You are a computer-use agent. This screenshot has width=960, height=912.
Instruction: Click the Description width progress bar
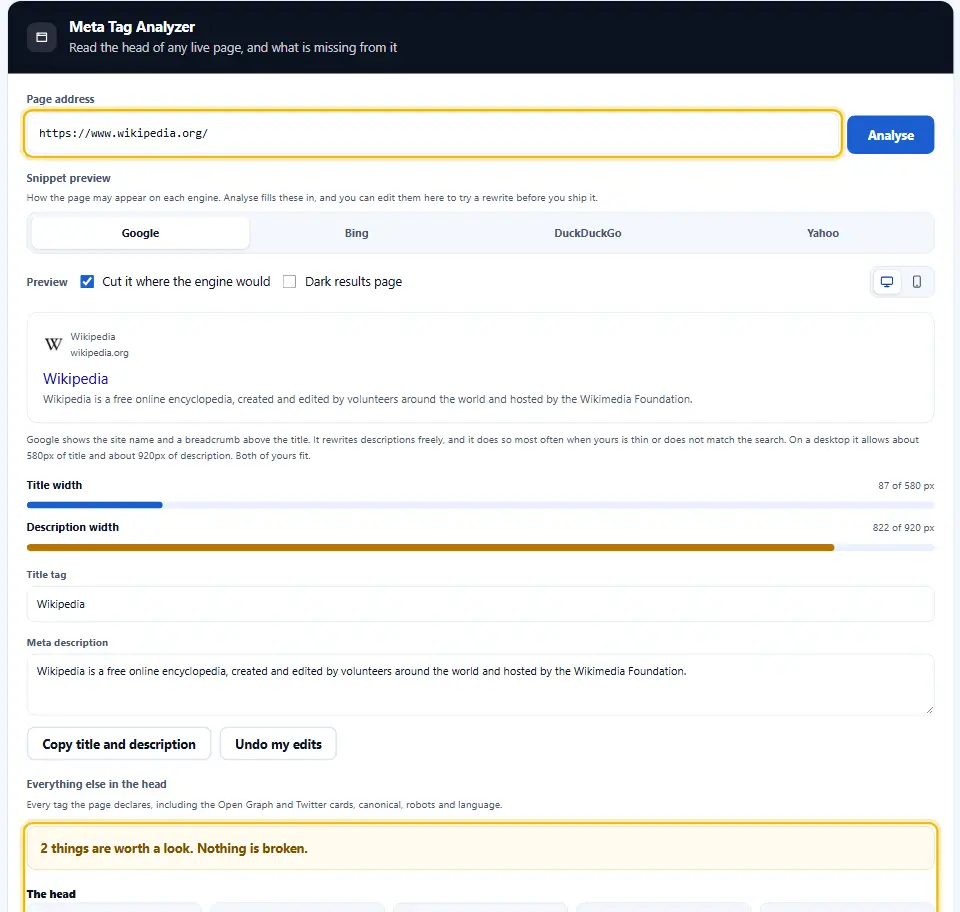(x=480, y=548)
